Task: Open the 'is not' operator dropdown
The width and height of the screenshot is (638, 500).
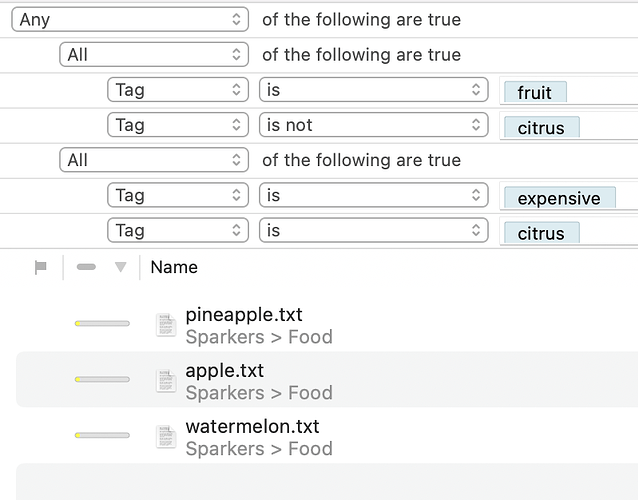Action: 374,124
